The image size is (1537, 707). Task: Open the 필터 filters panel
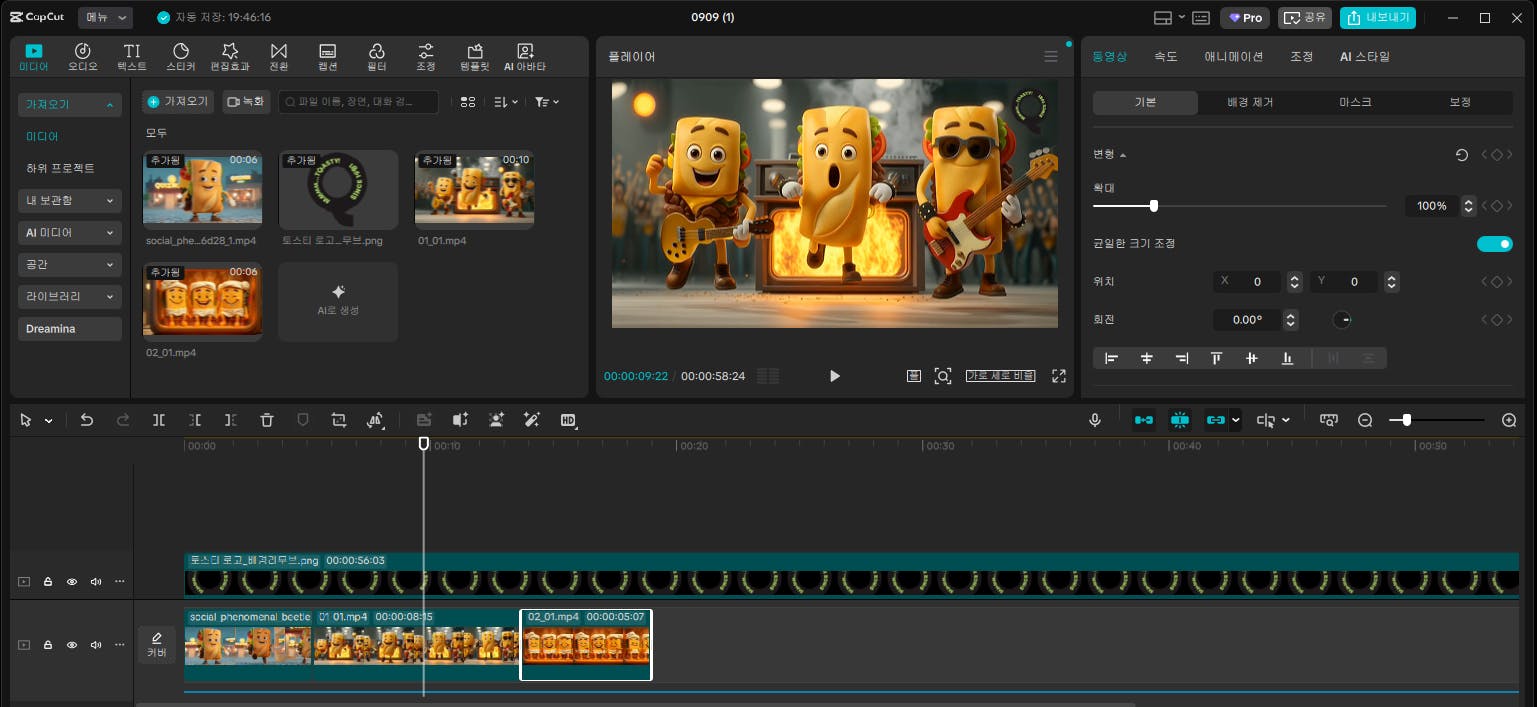pyautogui.click(x=377, y=57)
